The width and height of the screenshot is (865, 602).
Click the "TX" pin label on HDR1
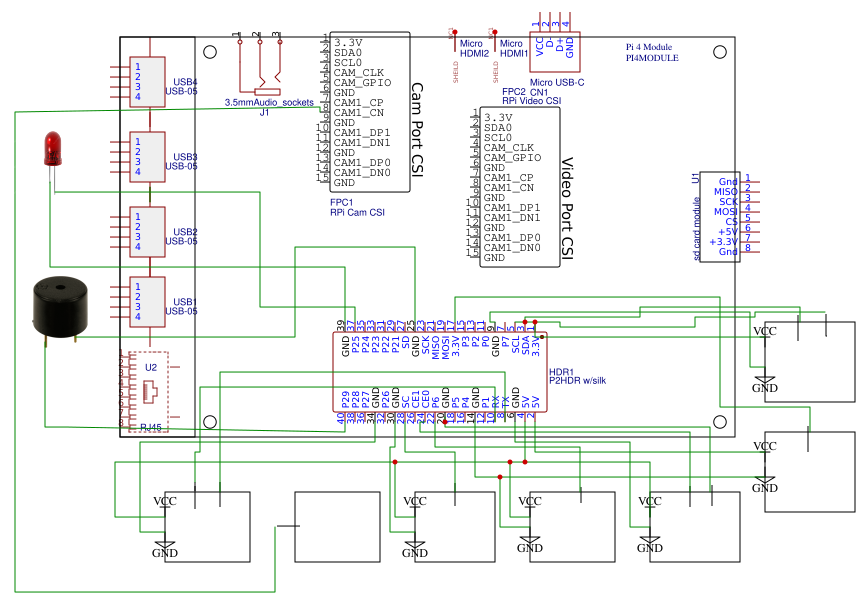(505, 402)
